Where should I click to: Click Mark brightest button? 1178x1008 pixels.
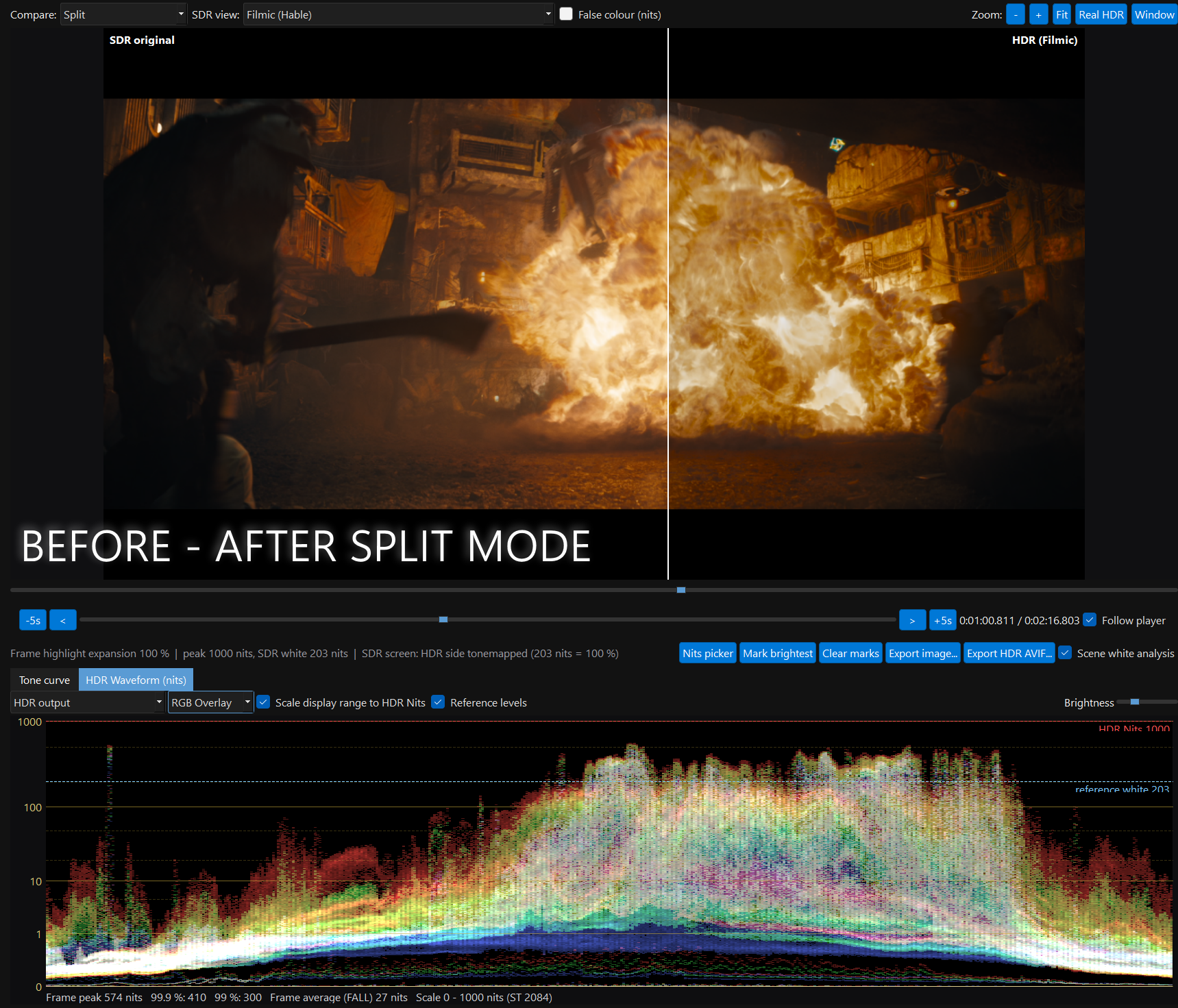pos(778,653)
